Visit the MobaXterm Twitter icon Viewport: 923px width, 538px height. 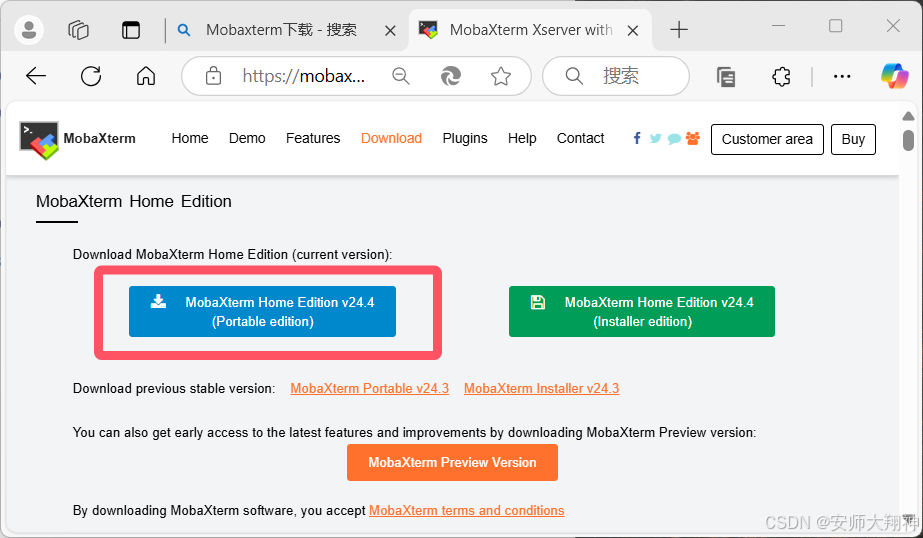coord(655,138)
